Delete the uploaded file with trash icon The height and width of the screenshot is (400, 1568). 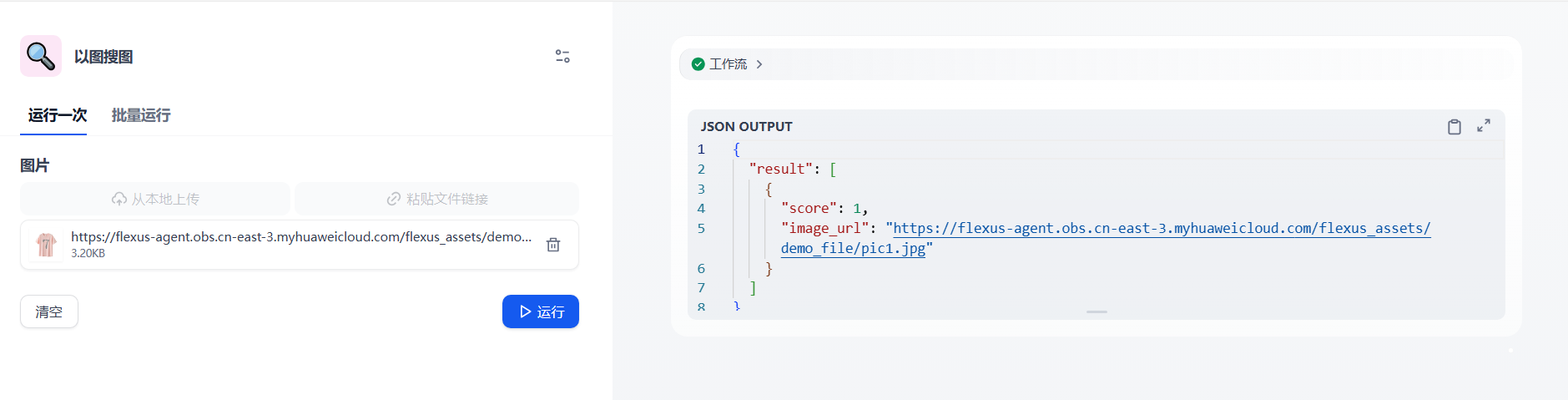pyautogui.click(x=553, y=245)
